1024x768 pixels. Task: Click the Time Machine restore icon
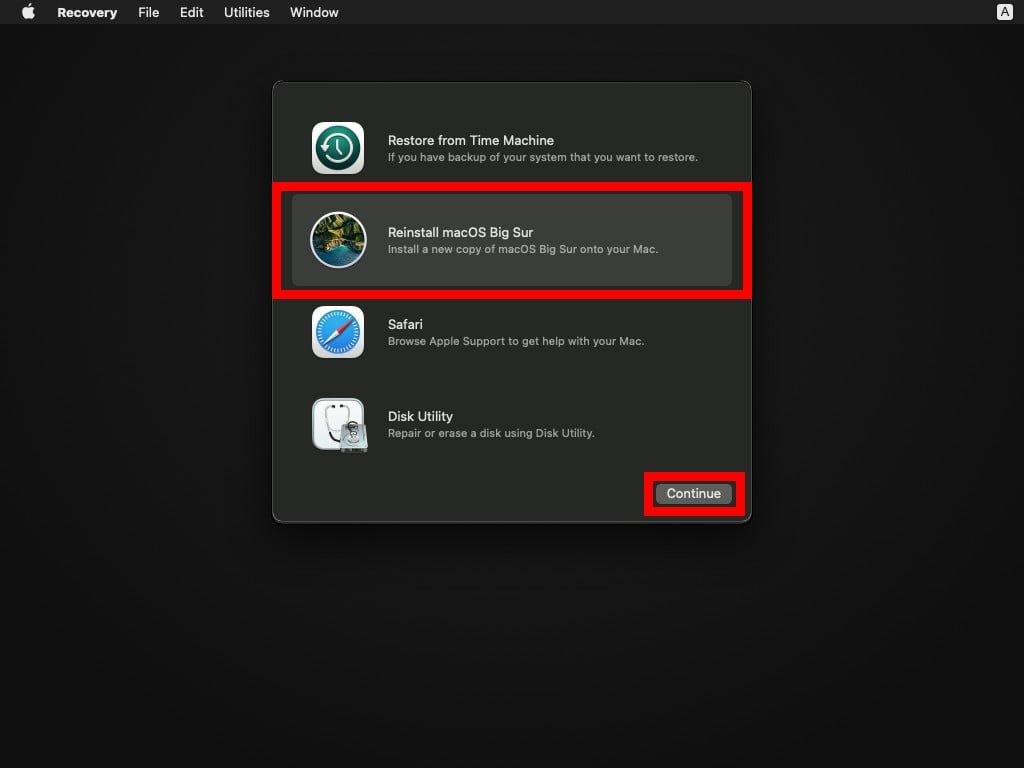[338, 148]
